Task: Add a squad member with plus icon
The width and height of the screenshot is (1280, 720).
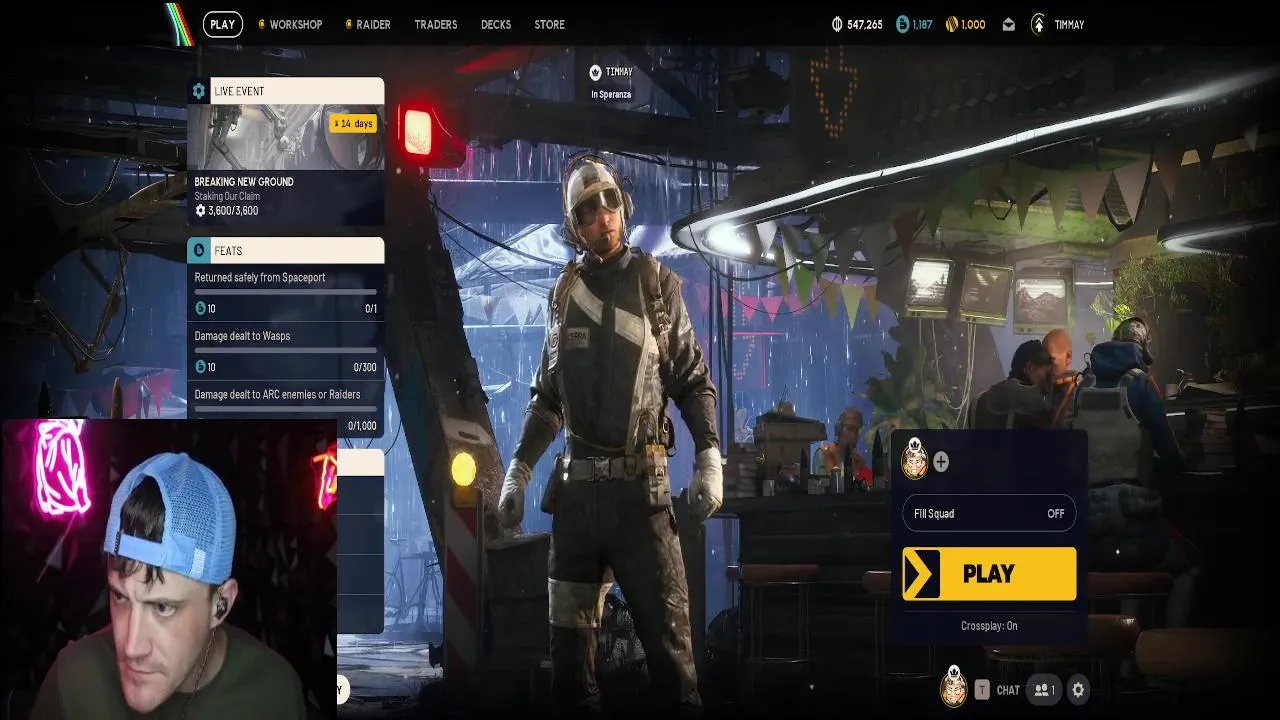Action: click(941, 462)
